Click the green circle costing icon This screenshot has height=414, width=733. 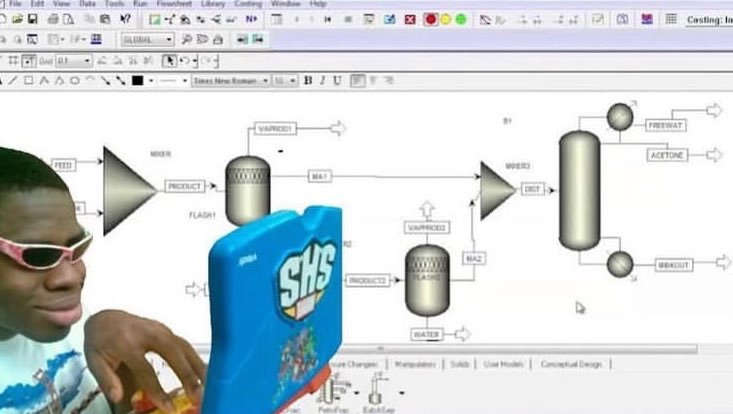point(461,20)
